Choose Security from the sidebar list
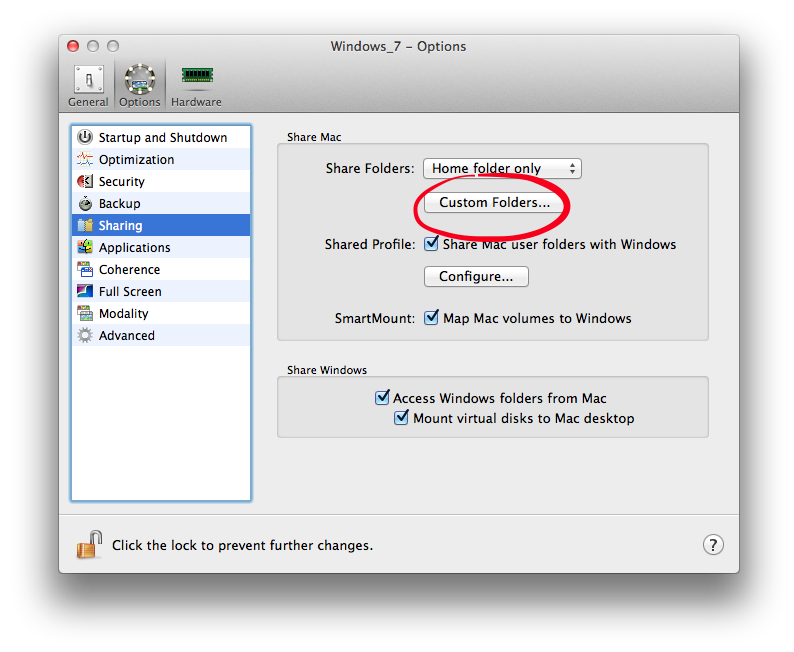The image size is (794, 652). click(161, 181)
